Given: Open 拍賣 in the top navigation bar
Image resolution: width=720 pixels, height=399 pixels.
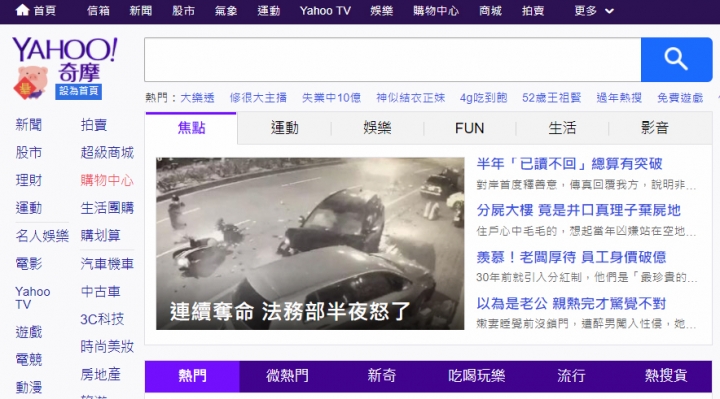Looking at the screenshot, I should (x=533, y=11).
